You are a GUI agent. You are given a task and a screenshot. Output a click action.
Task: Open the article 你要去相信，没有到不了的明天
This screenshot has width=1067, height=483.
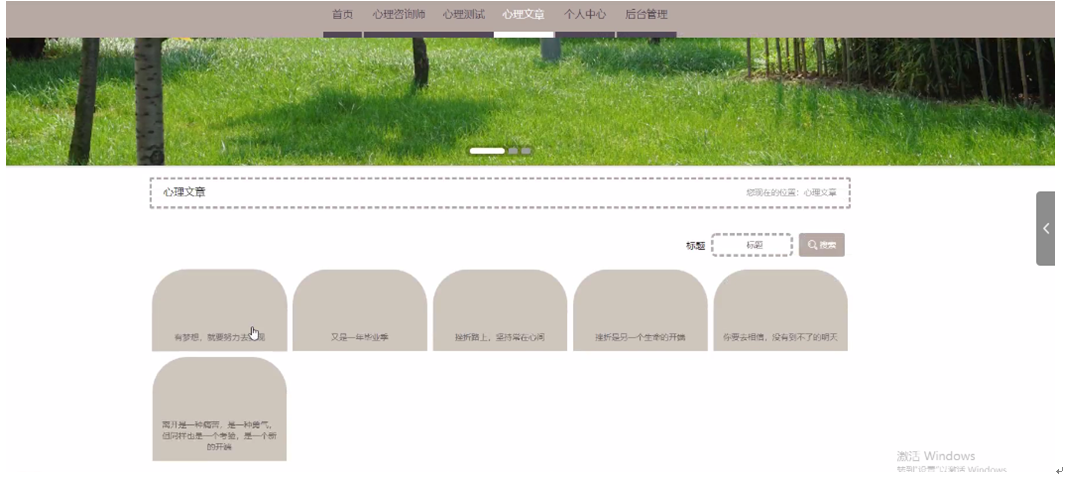(781, 310)
